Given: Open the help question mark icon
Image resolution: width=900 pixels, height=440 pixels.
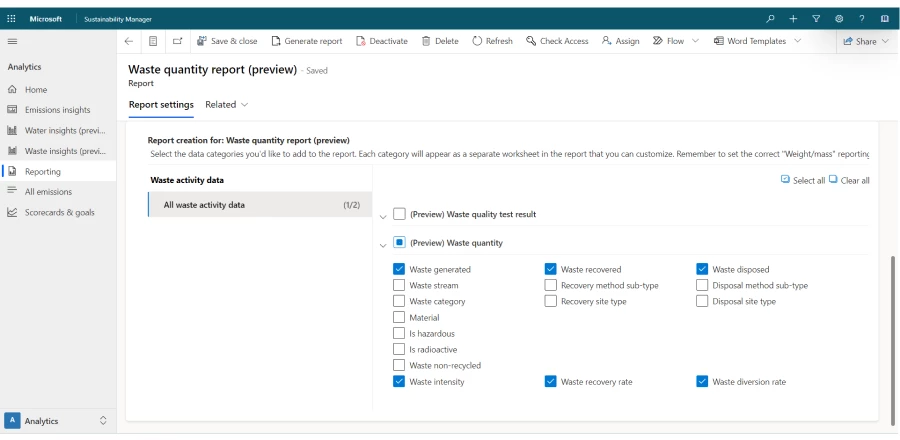Looking at the screenshot, I should 862,18.
